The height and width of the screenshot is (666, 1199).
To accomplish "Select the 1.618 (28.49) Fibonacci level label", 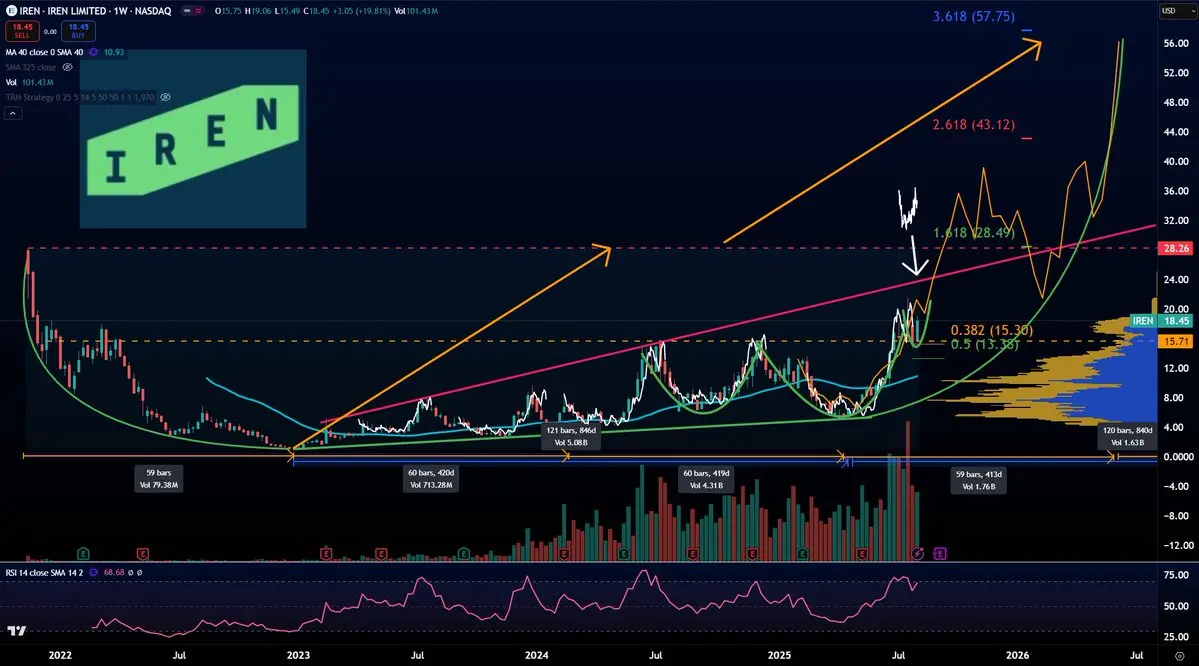I will 973,232.
